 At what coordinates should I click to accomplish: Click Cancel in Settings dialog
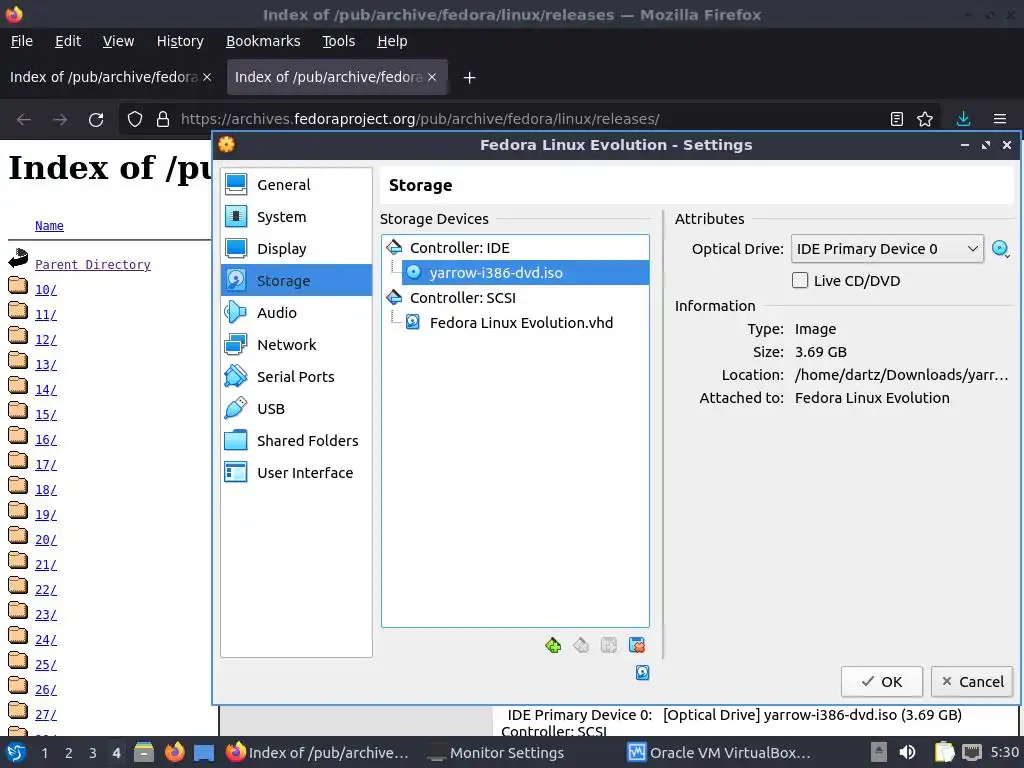coord(972,682)
